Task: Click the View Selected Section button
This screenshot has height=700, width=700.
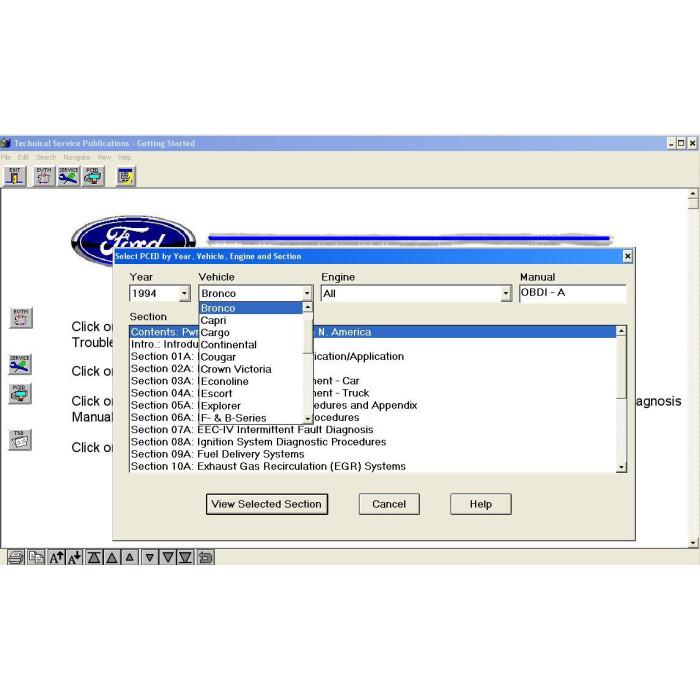Action: pyautogui.click(x=267, y=504)
